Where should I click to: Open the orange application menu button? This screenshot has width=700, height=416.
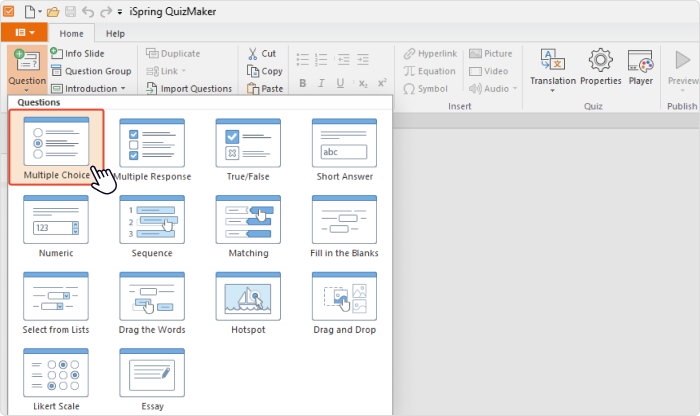[24, 33]
